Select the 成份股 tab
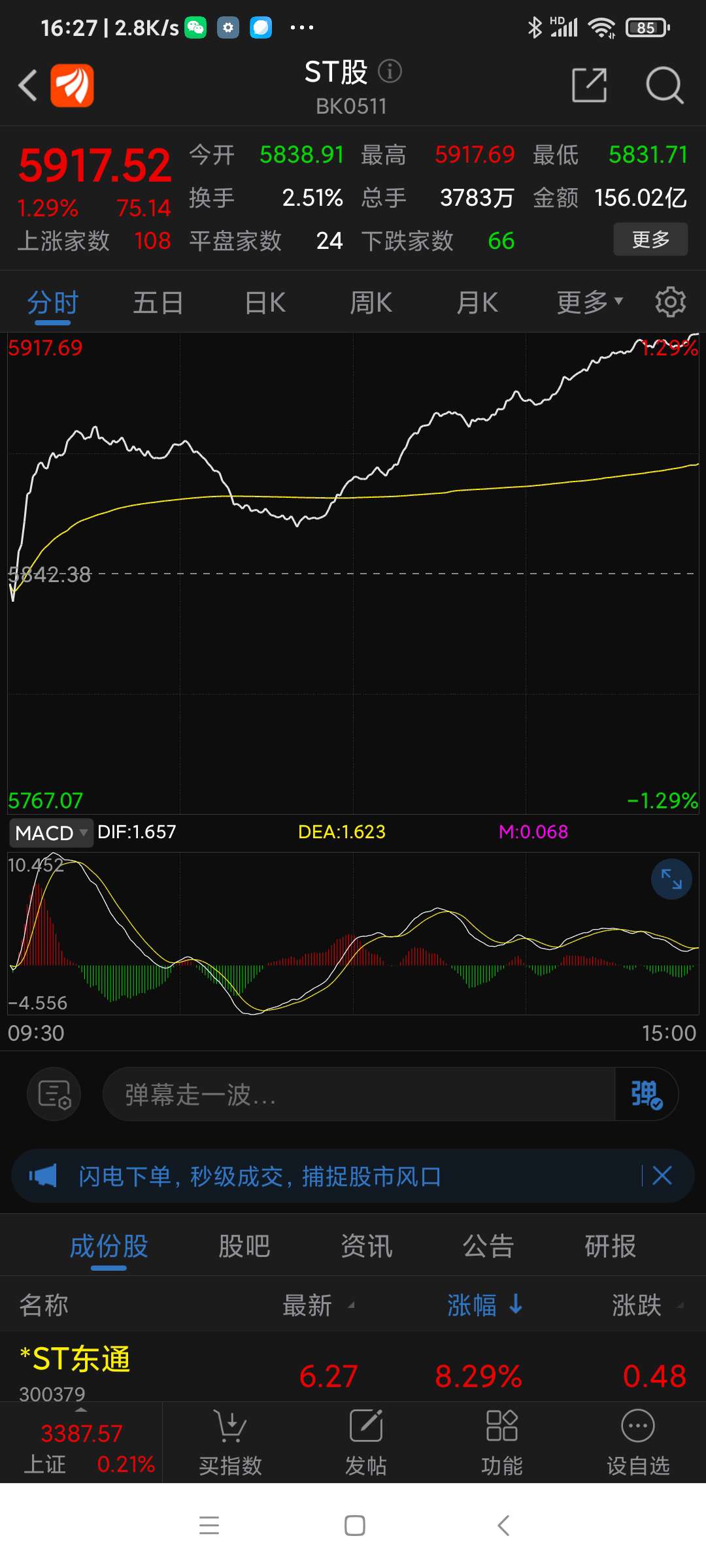Image resolution: width=706 pixels, height=1568 pixels. (x=109, y=1246)
